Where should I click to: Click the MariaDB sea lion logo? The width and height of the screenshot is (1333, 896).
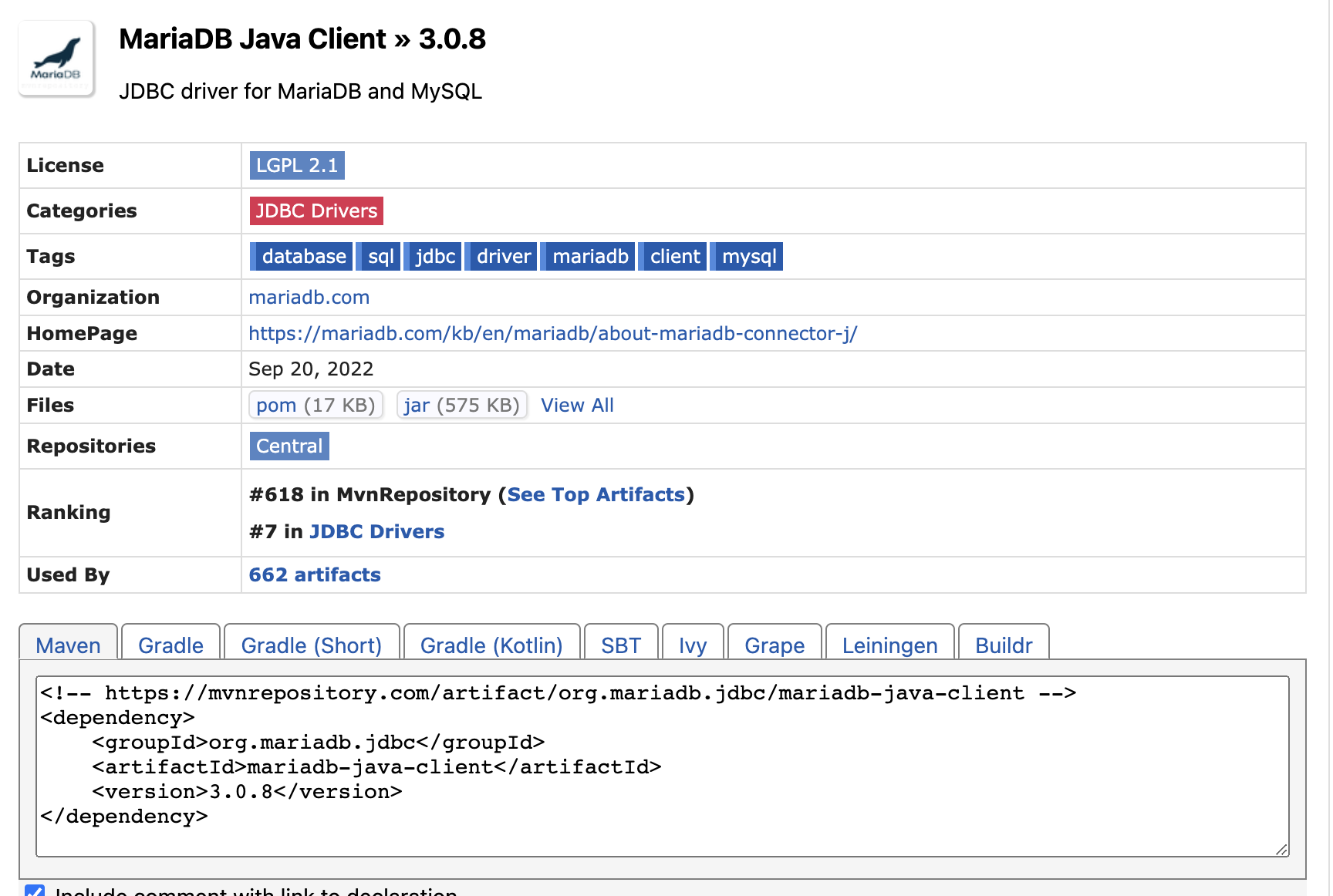point(56,59)
